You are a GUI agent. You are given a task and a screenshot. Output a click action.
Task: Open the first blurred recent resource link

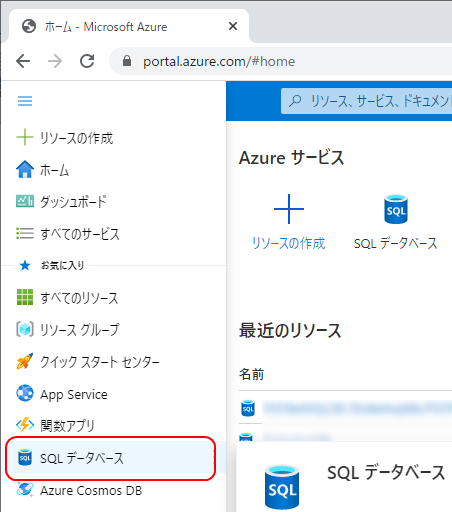(x=357, y=408)
